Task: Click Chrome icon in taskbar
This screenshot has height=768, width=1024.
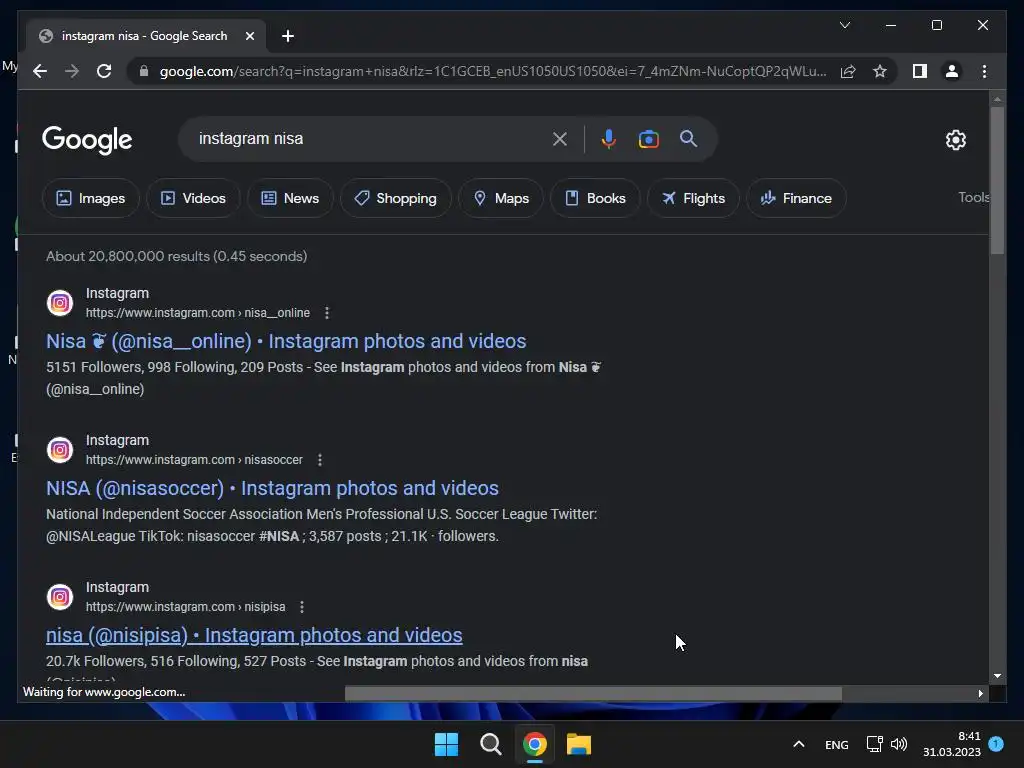Action: [535, 744]
